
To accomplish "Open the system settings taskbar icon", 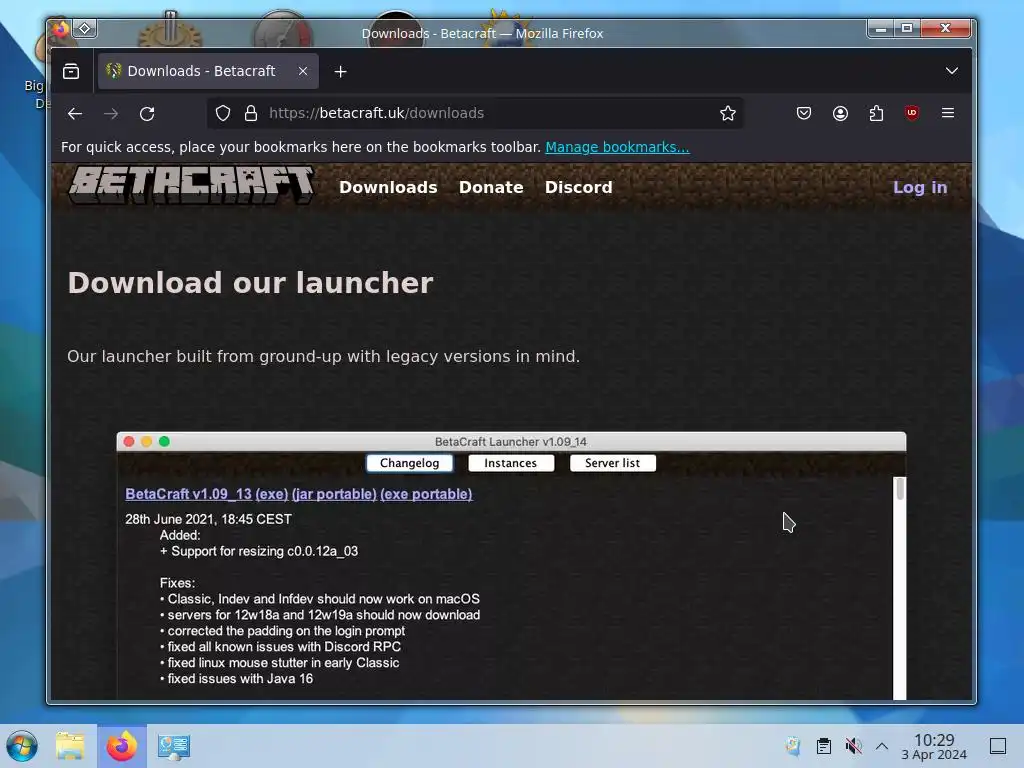I will click(174, 746).
